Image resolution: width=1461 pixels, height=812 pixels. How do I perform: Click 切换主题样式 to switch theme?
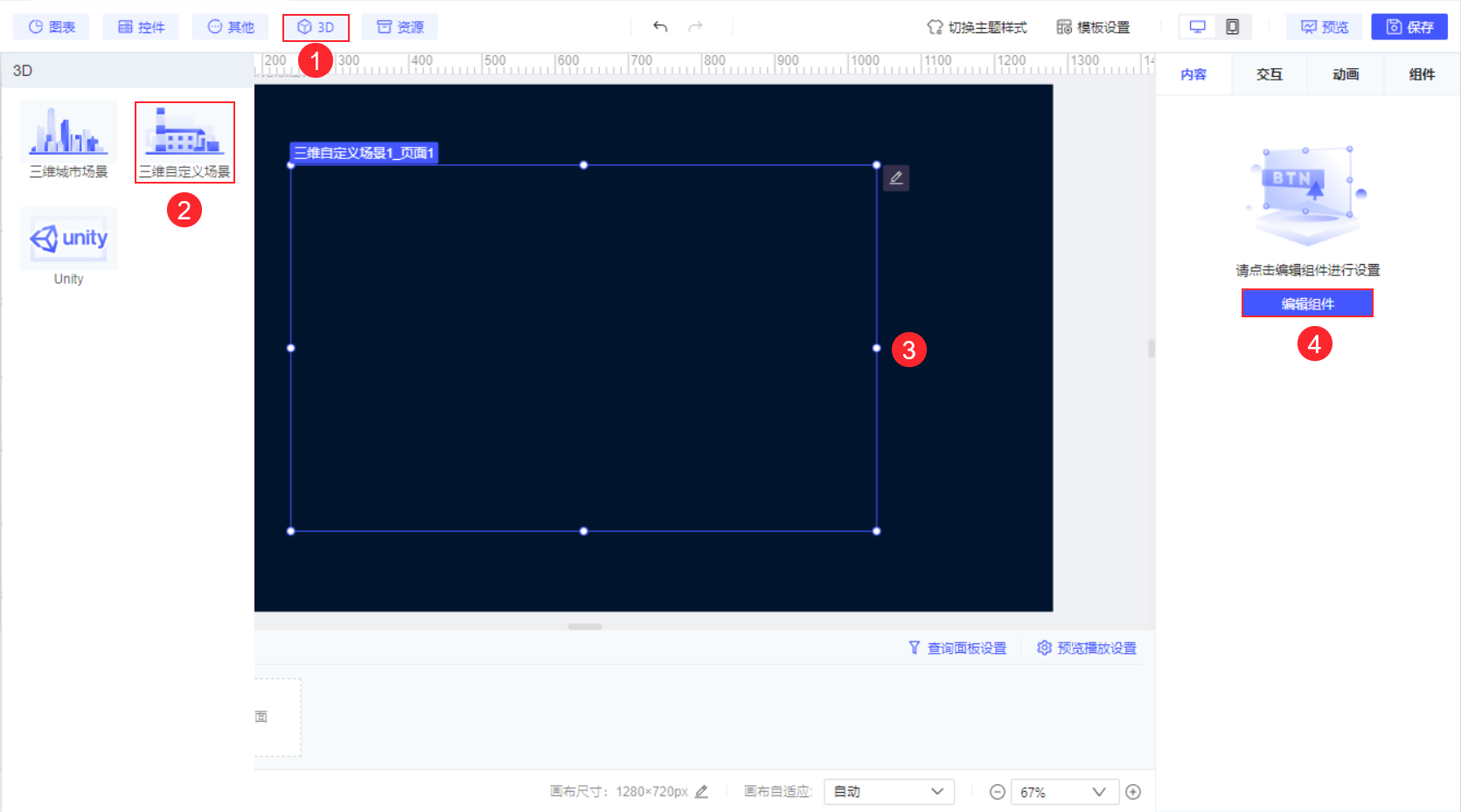pos(977,27)
